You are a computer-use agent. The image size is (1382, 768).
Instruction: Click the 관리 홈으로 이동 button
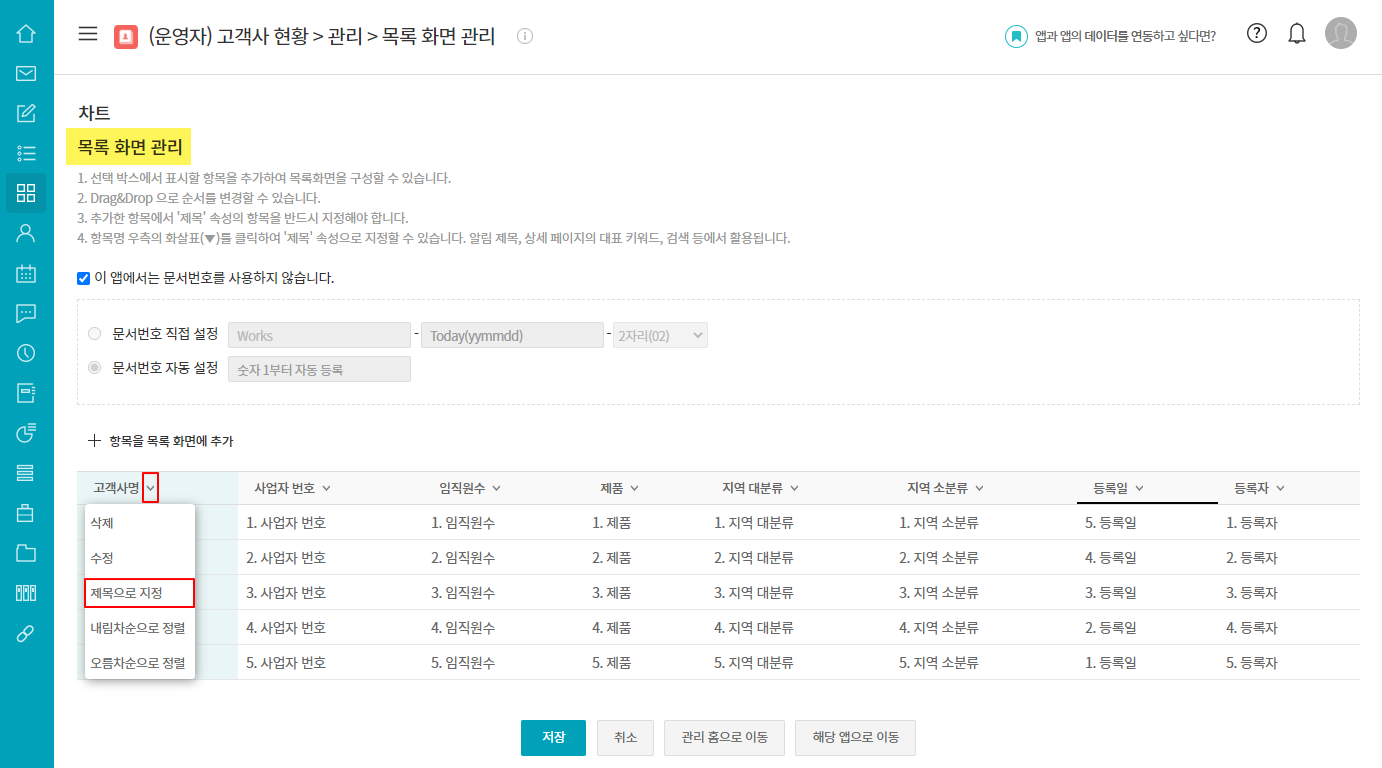pyautogui.click(x=725, y=737)
